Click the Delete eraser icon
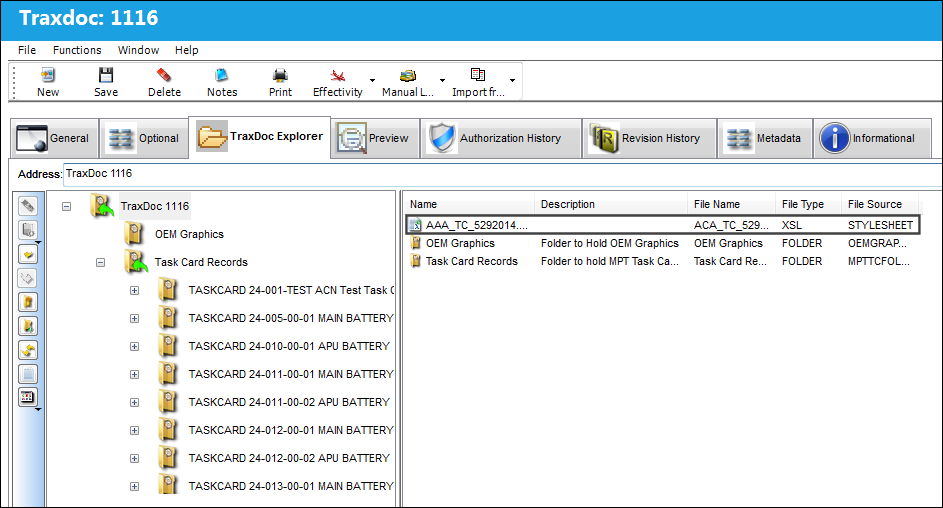 click(164, 75)
